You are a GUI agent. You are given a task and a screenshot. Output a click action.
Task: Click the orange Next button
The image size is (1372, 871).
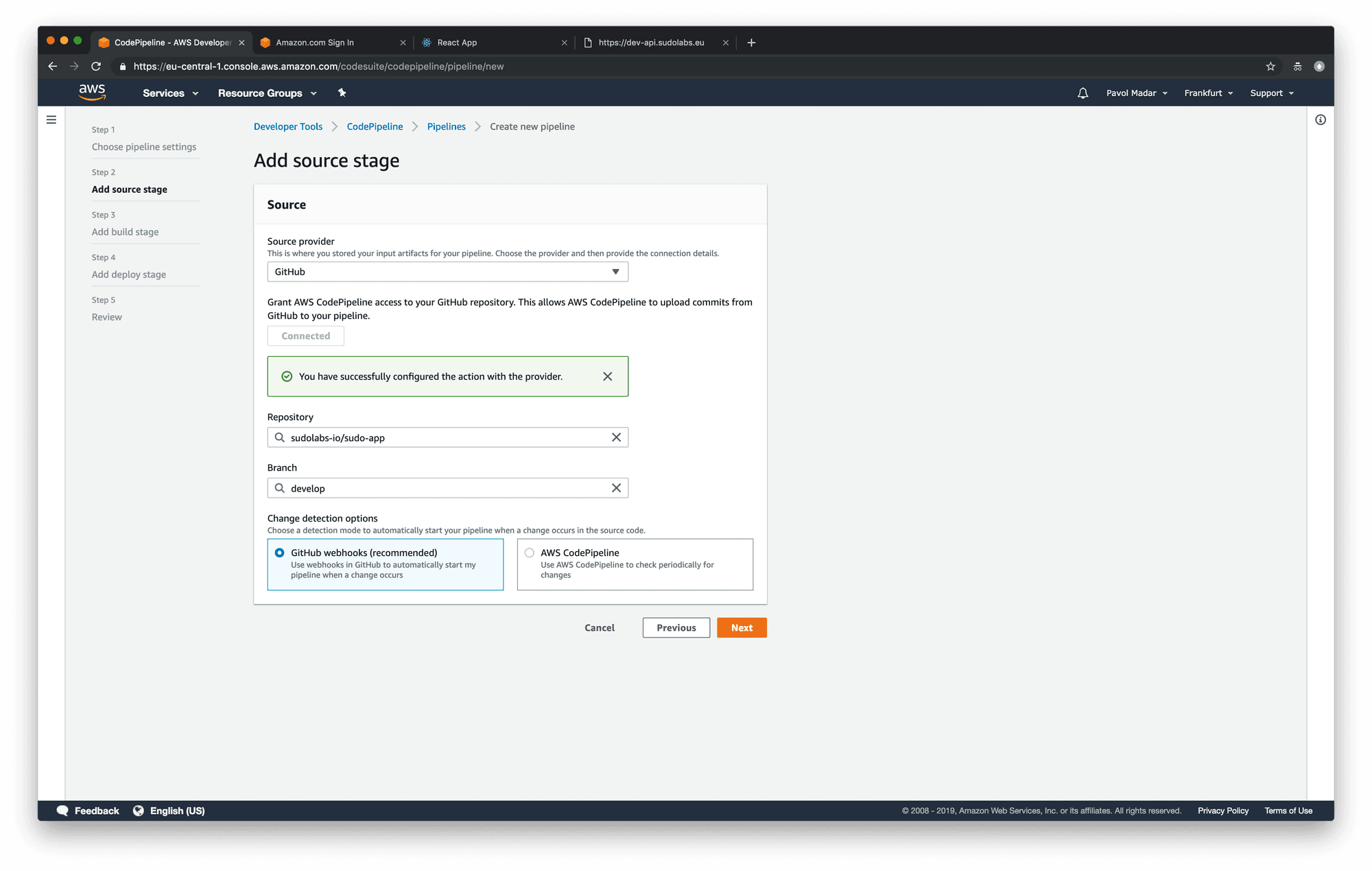(742, 627)
